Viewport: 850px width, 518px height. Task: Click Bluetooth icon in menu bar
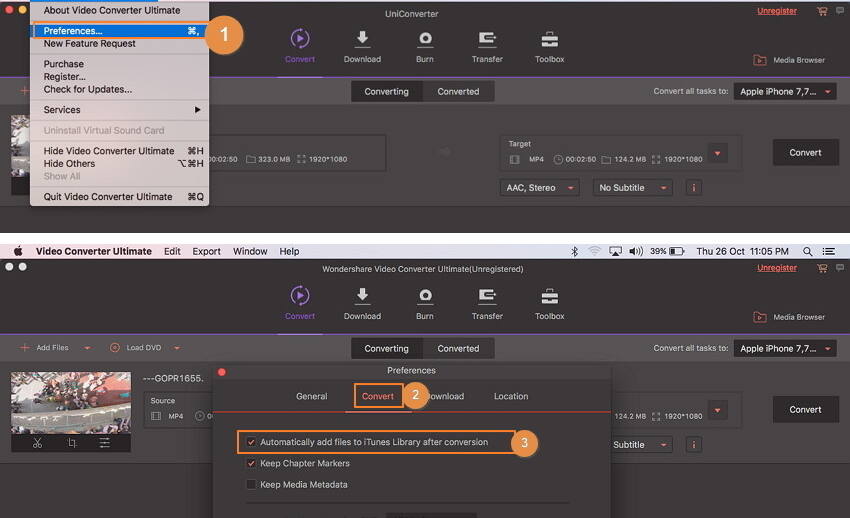click(575, 251)
